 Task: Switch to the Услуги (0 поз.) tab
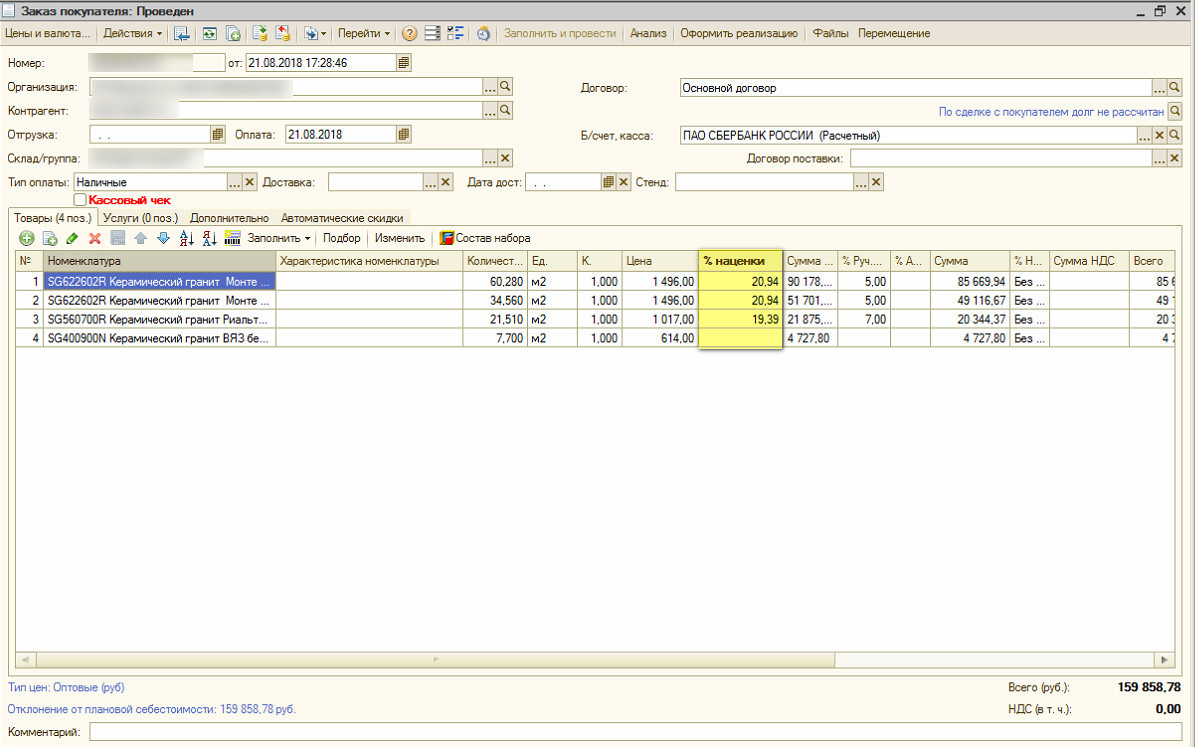[140, 217]
